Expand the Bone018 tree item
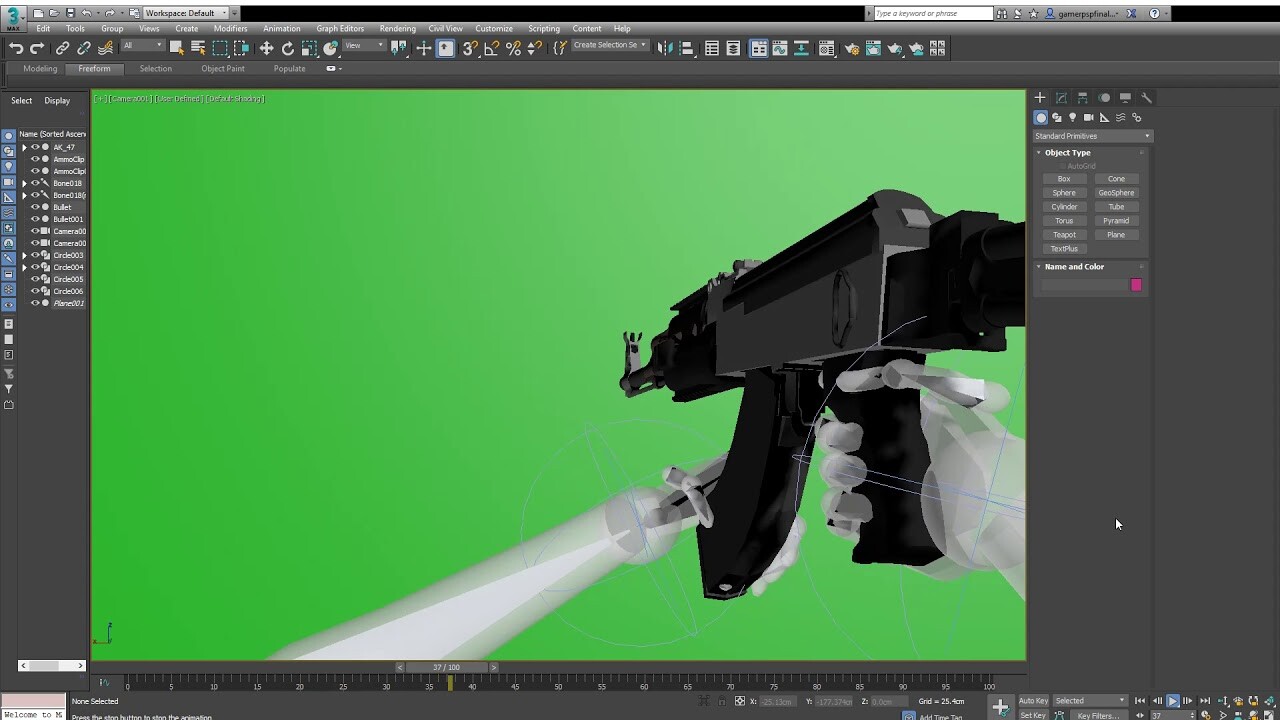Image resolution: width=1280 pixels, height=720 pixels. click(24, 183)
